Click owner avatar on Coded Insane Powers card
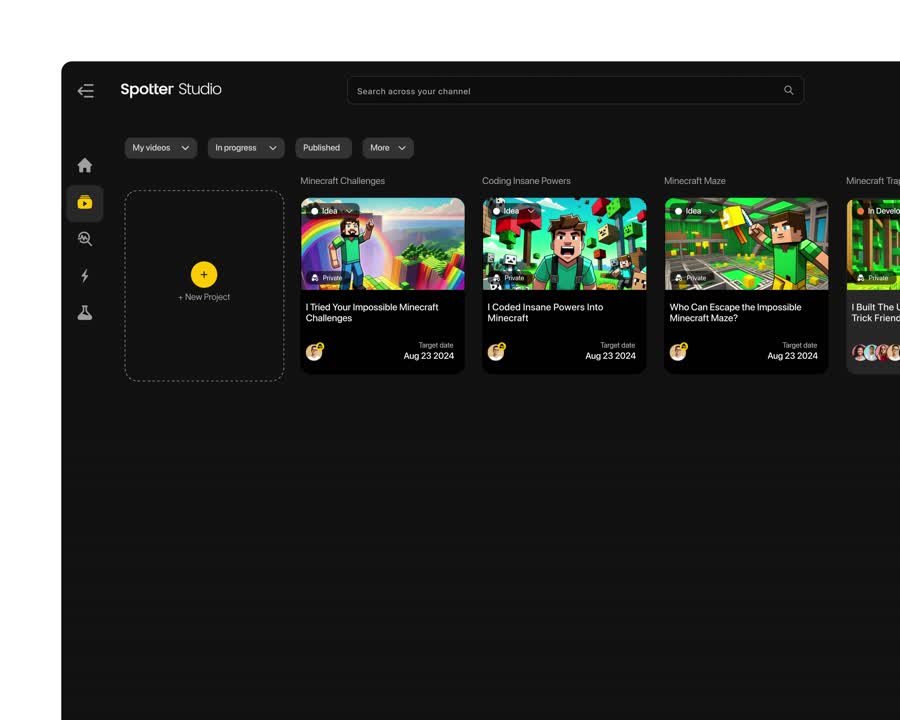 [x=496, y=351]
